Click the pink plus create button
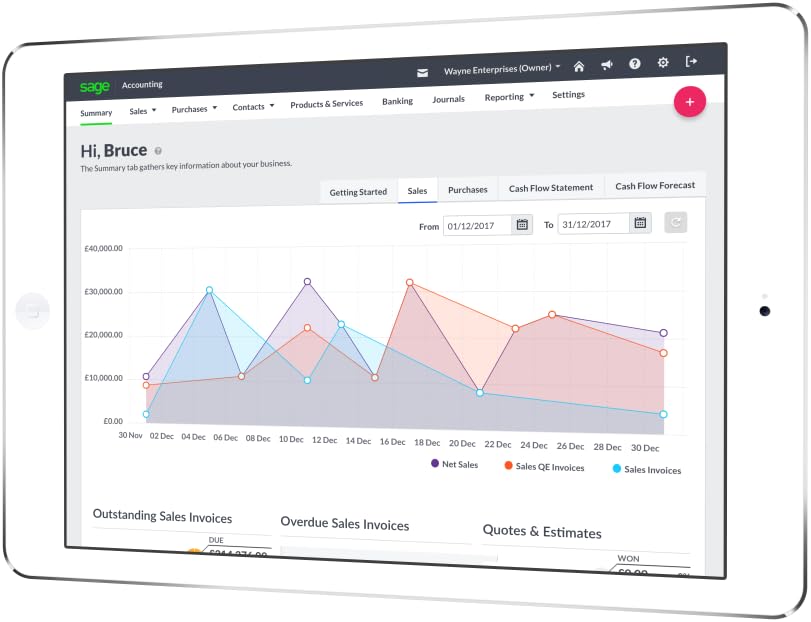Screen dimensions: 811x622 point(689,102)
